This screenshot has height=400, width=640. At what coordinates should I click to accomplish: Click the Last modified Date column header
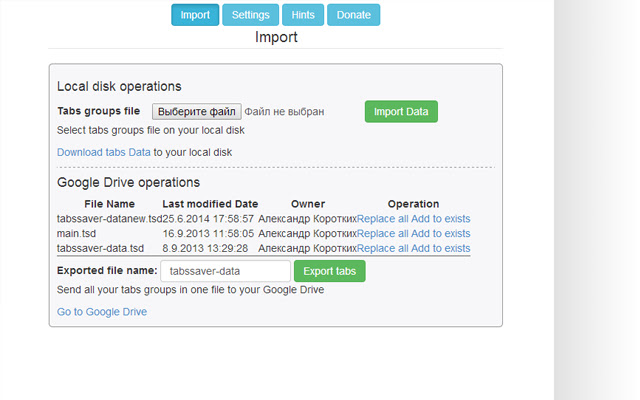210,204
